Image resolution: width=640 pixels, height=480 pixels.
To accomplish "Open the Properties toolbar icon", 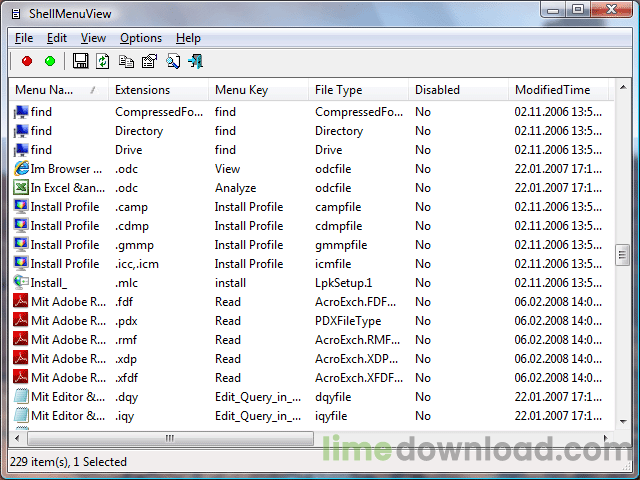I will pyautogui.click(x=149, y=61).
